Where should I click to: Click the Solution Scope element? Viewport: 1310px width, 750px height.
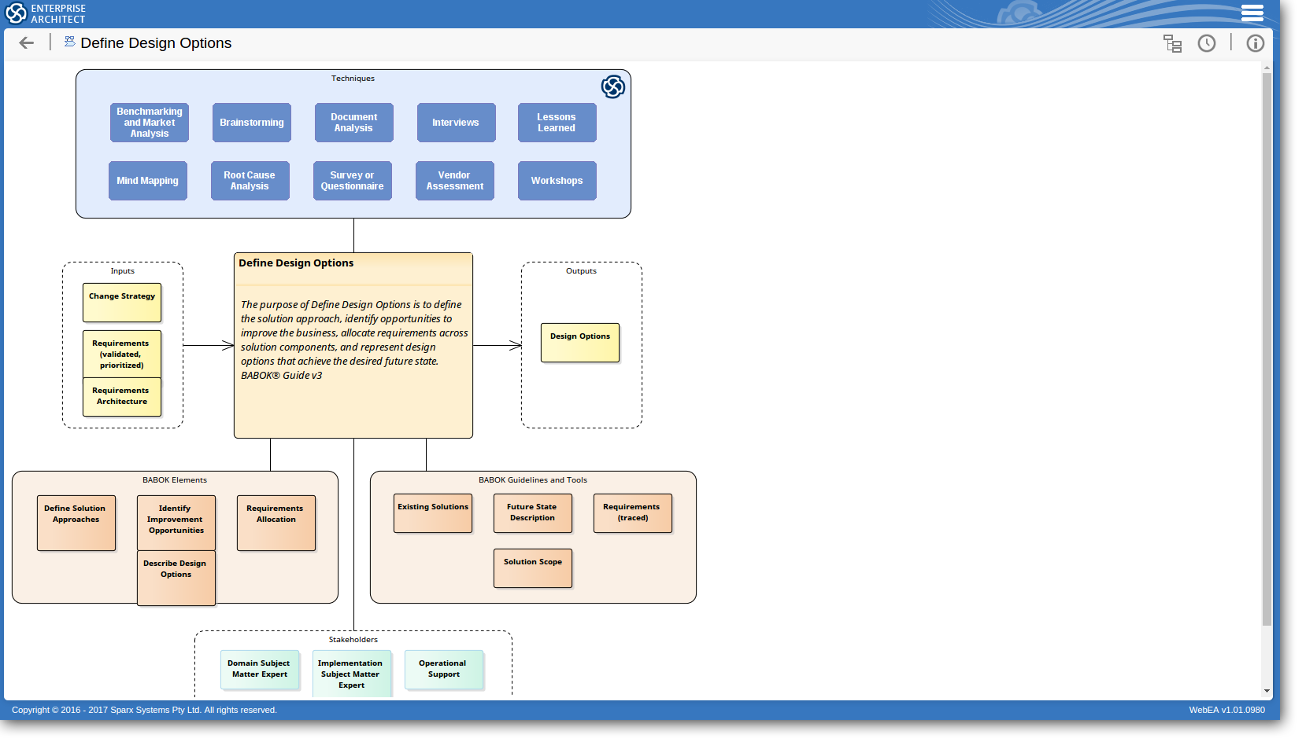(x=532, y=568)
